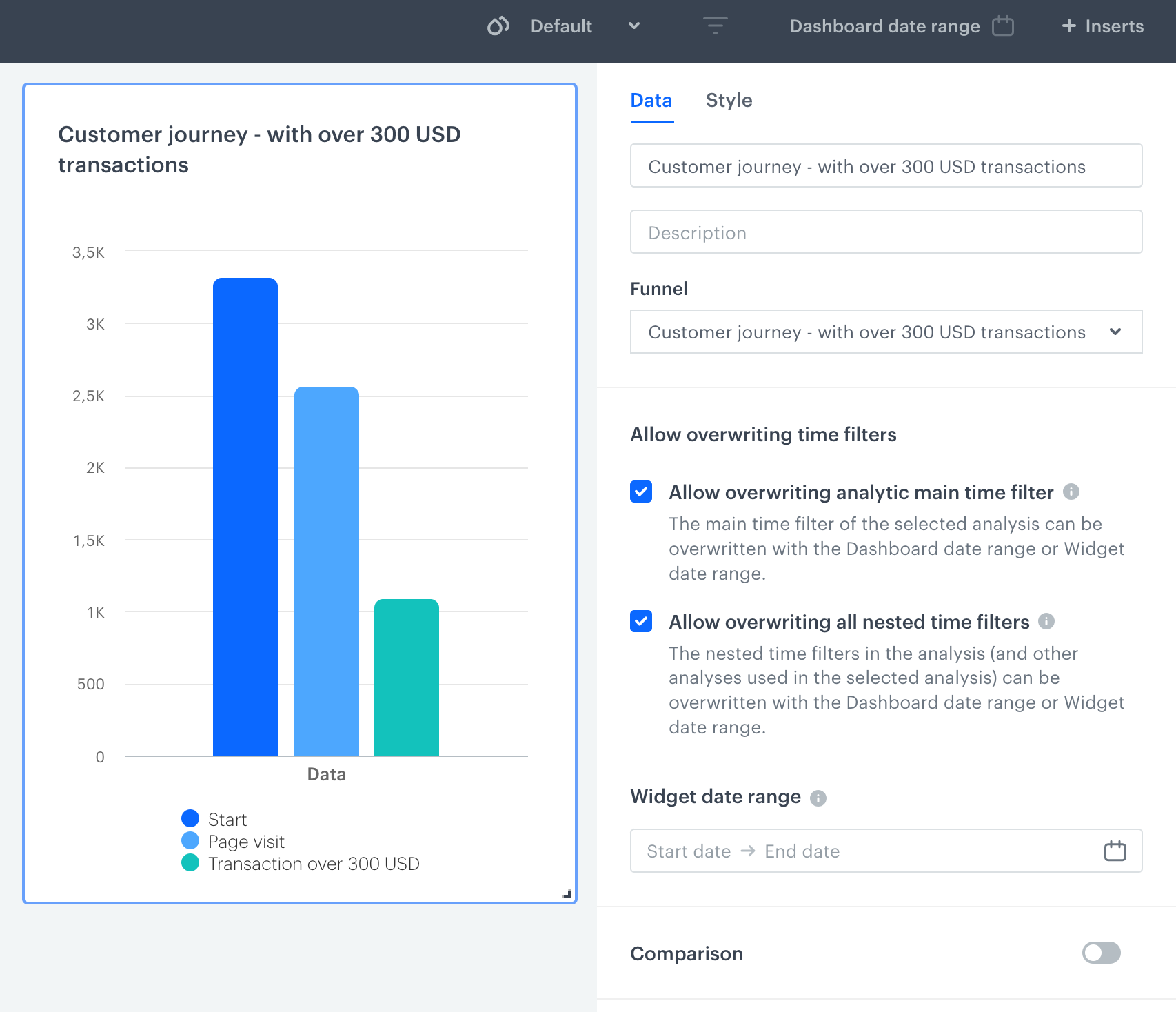Switch to the Style tab

coord(729,100)
